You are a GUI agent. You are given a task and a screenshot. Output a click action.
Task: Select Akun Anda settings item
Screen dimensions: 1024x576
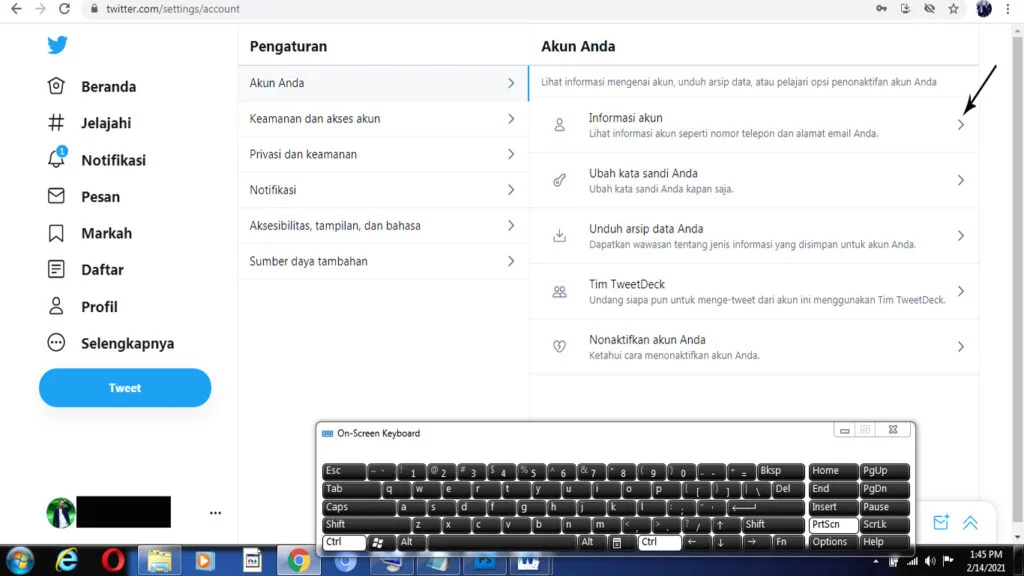point(383,83)
